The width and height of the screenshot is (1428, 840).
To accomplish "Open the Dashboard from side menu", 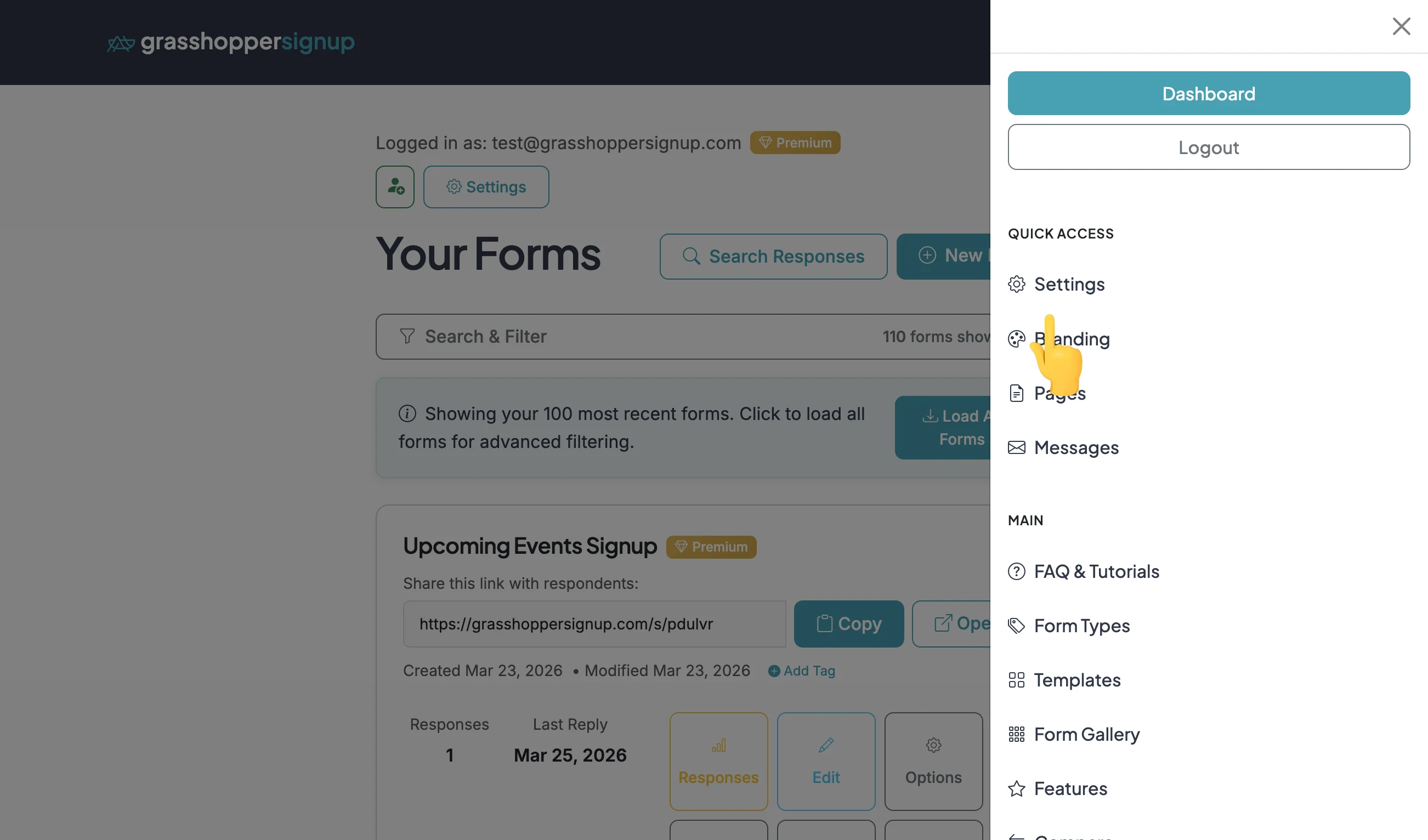I will 1208,93.
